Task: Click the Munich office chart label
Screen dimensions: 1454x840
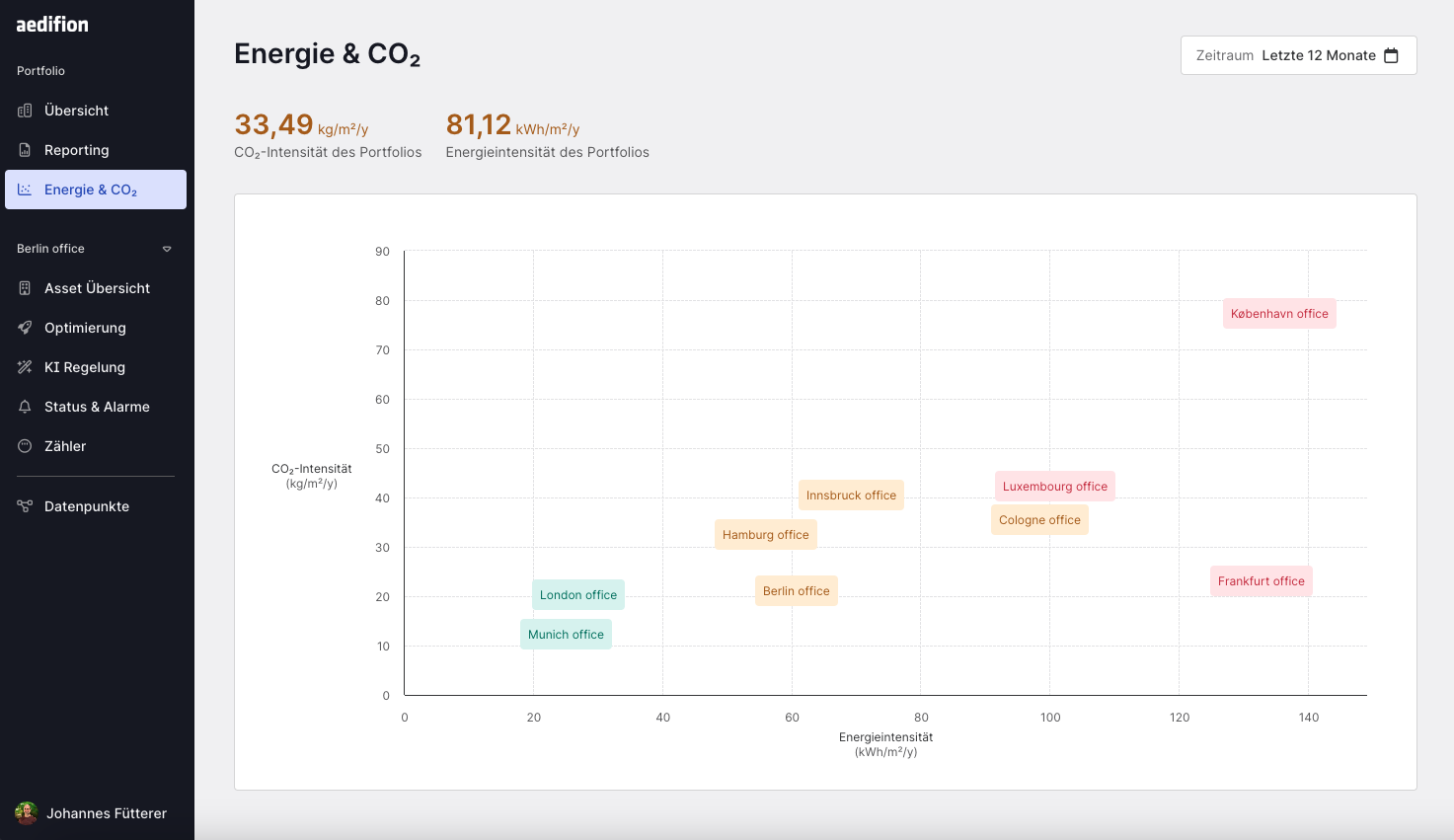Action: pos(566,635)
